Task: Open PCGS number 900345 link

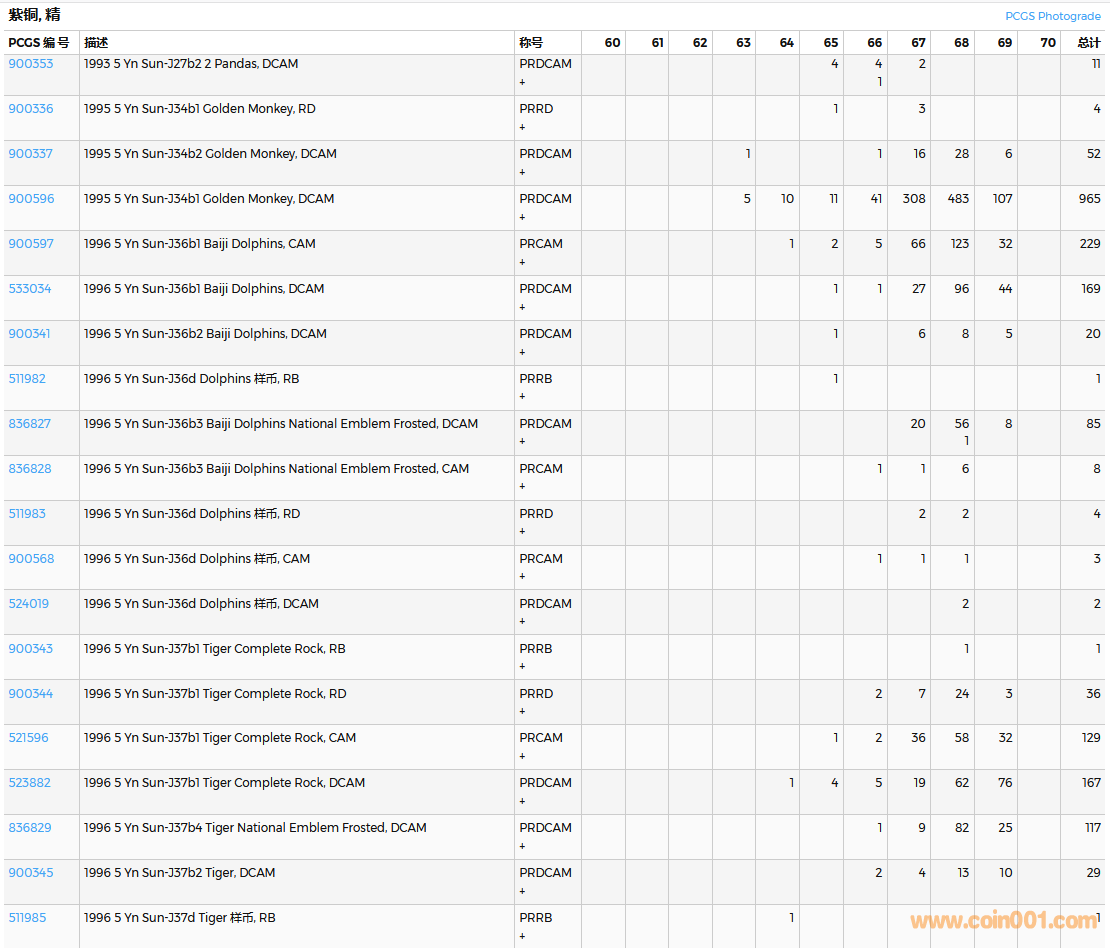Action: tap(31, 873)
